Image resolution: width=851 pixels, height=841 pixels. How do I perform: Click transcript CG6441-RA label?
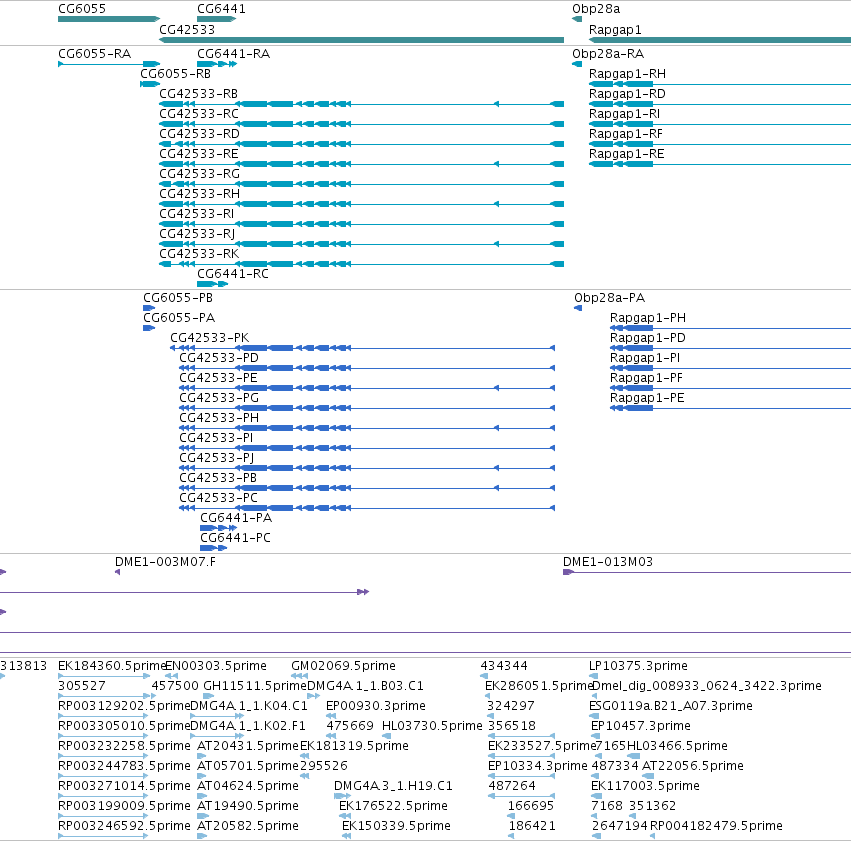point(233,54)
